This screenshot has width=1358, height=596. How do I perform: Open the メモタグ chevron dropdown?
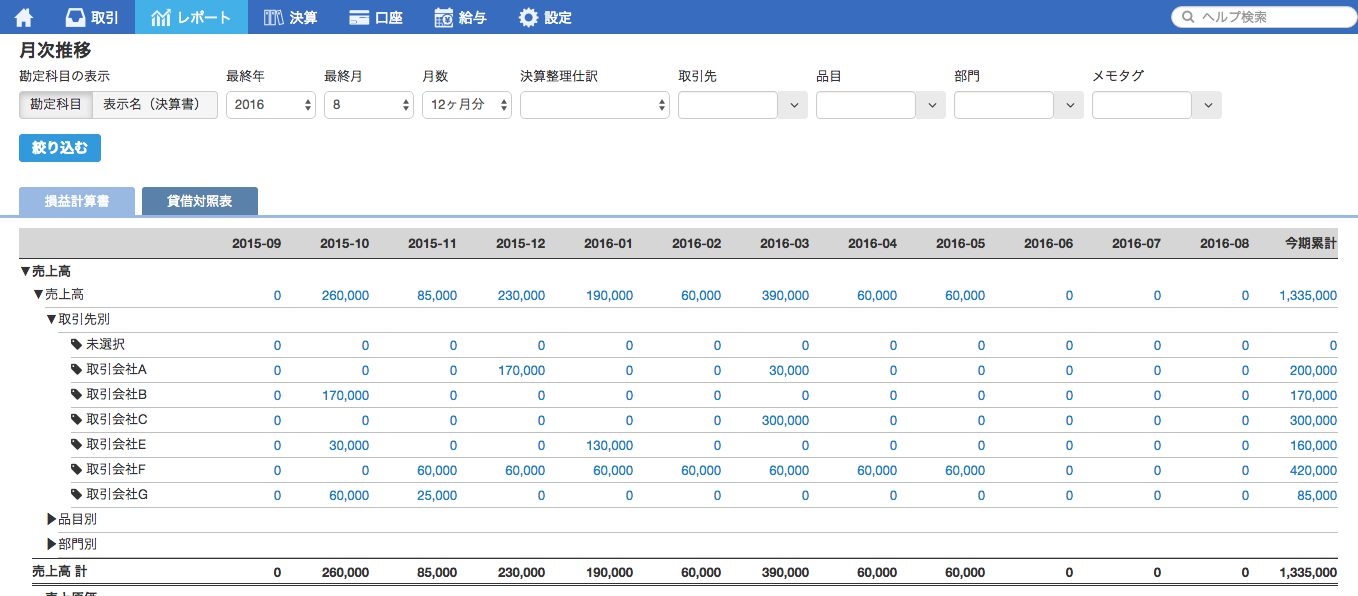click(1207, 105)
